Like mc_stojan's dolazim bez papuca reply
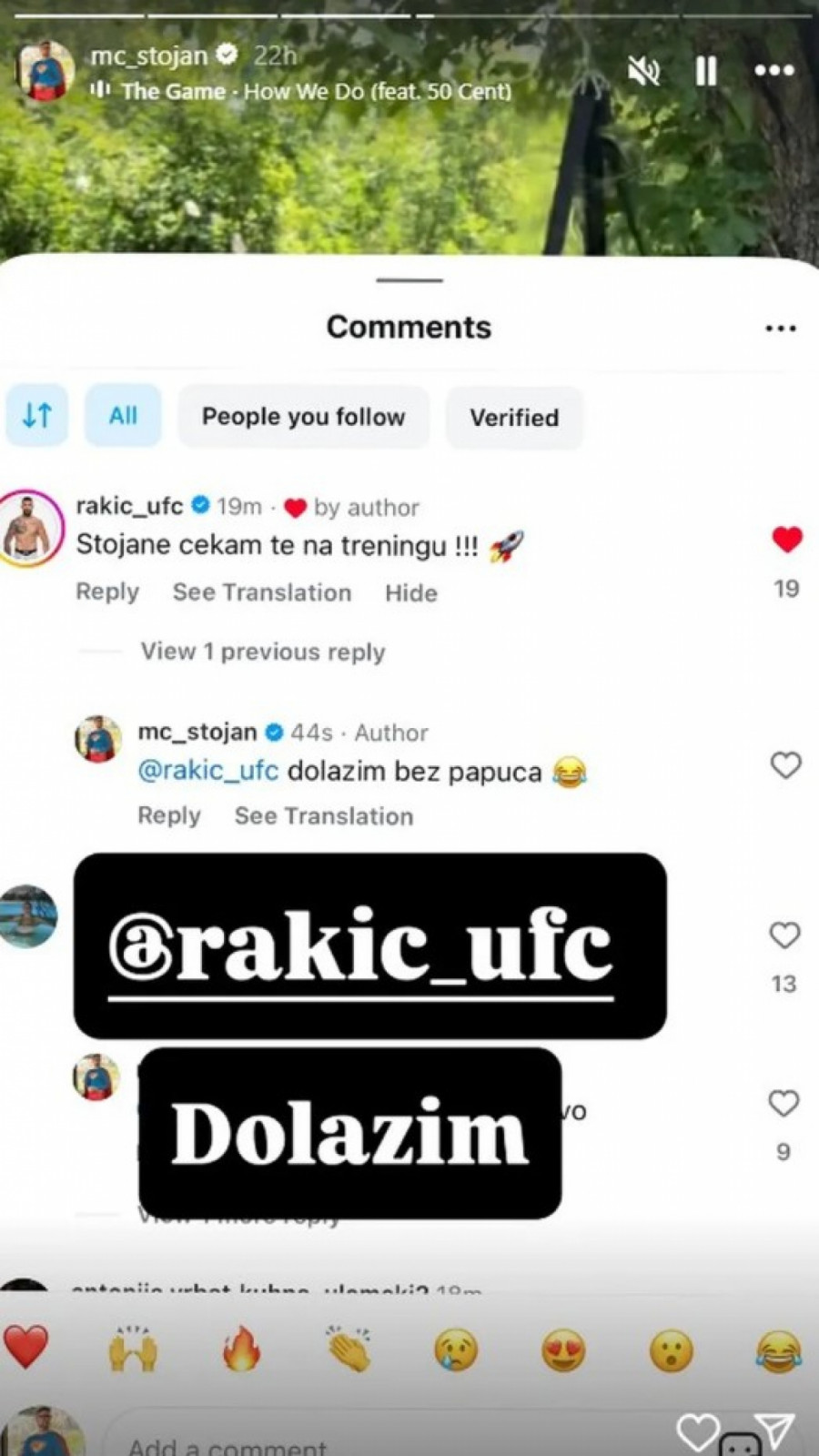This screenshot has height=1456, width=819. click(785, 765)
